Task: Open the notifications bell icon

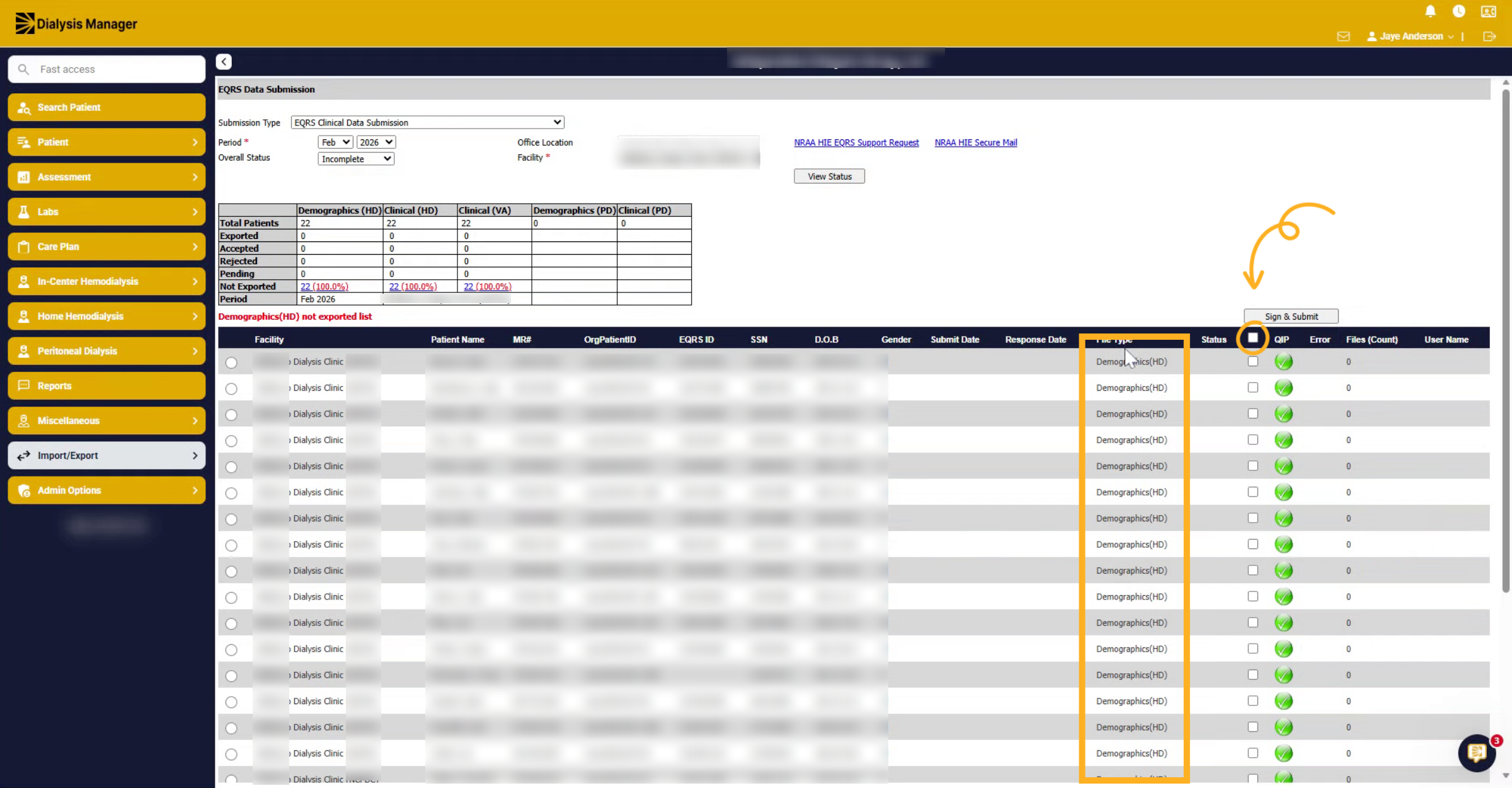Action: coord(1430,11)
